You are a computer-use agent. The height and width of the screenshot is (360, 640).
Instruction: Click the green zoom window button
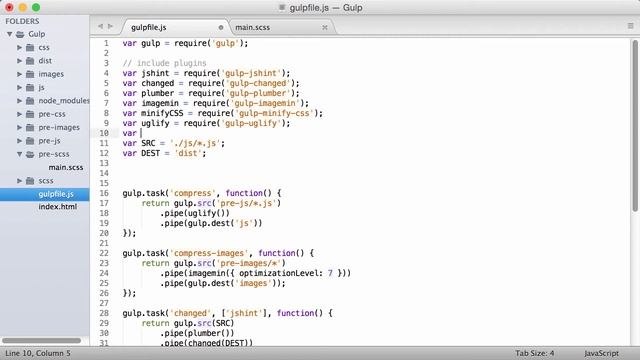(36, 7)
